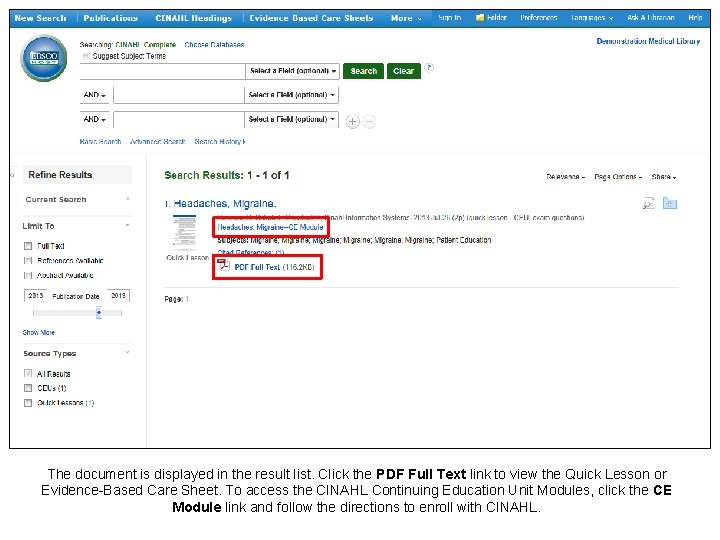
Task: Open the Languages dropdown
Action: [592, 18]
